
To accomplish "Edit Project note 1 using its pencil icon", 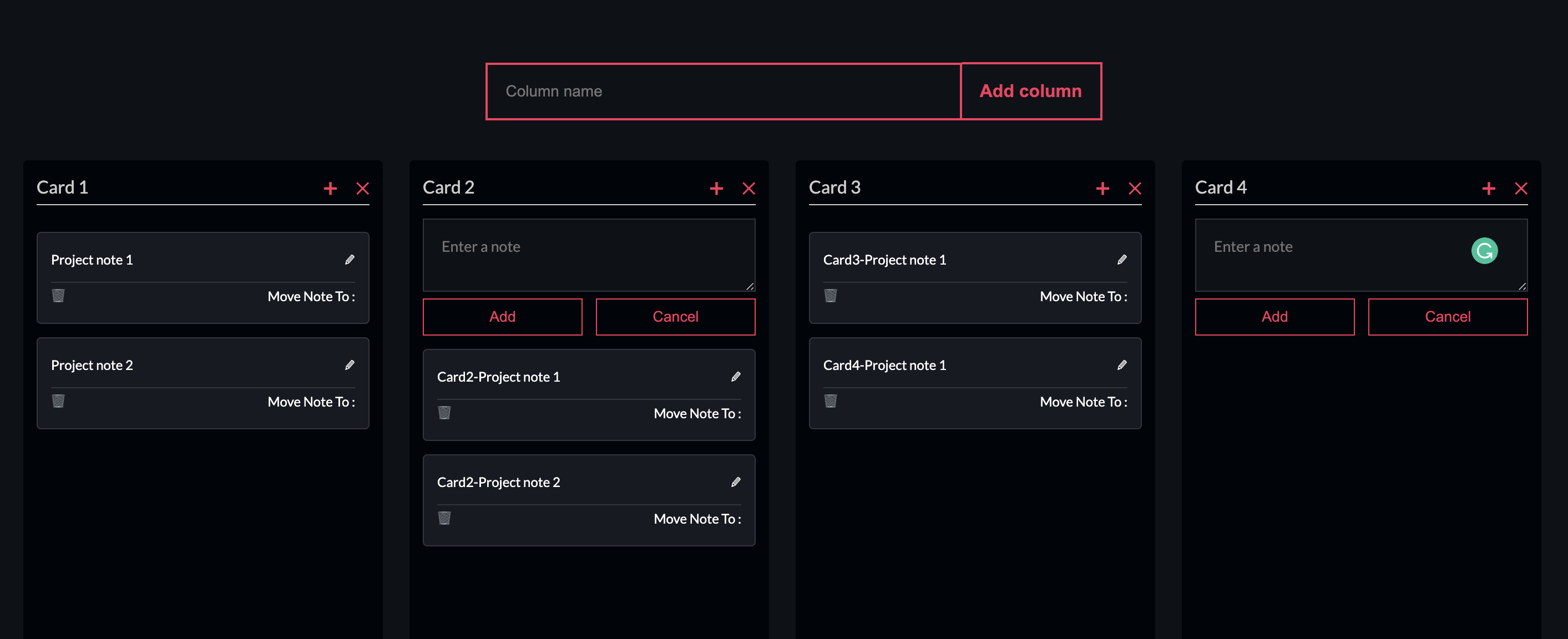I will pos(350,259).
